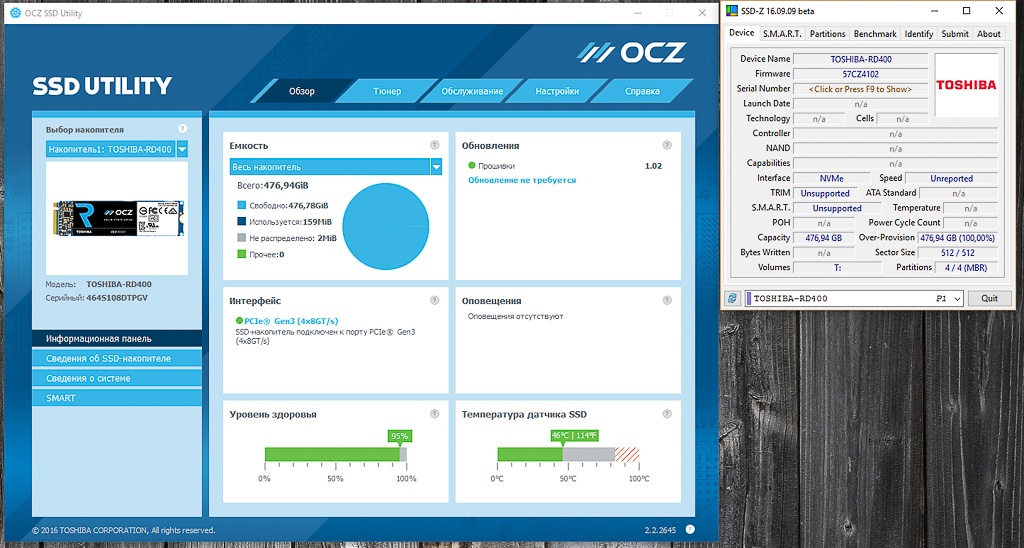Click 95% health indicator label
Image resolution: width=1024 pixels, height=548 pixels.
(x=399, y=436)
